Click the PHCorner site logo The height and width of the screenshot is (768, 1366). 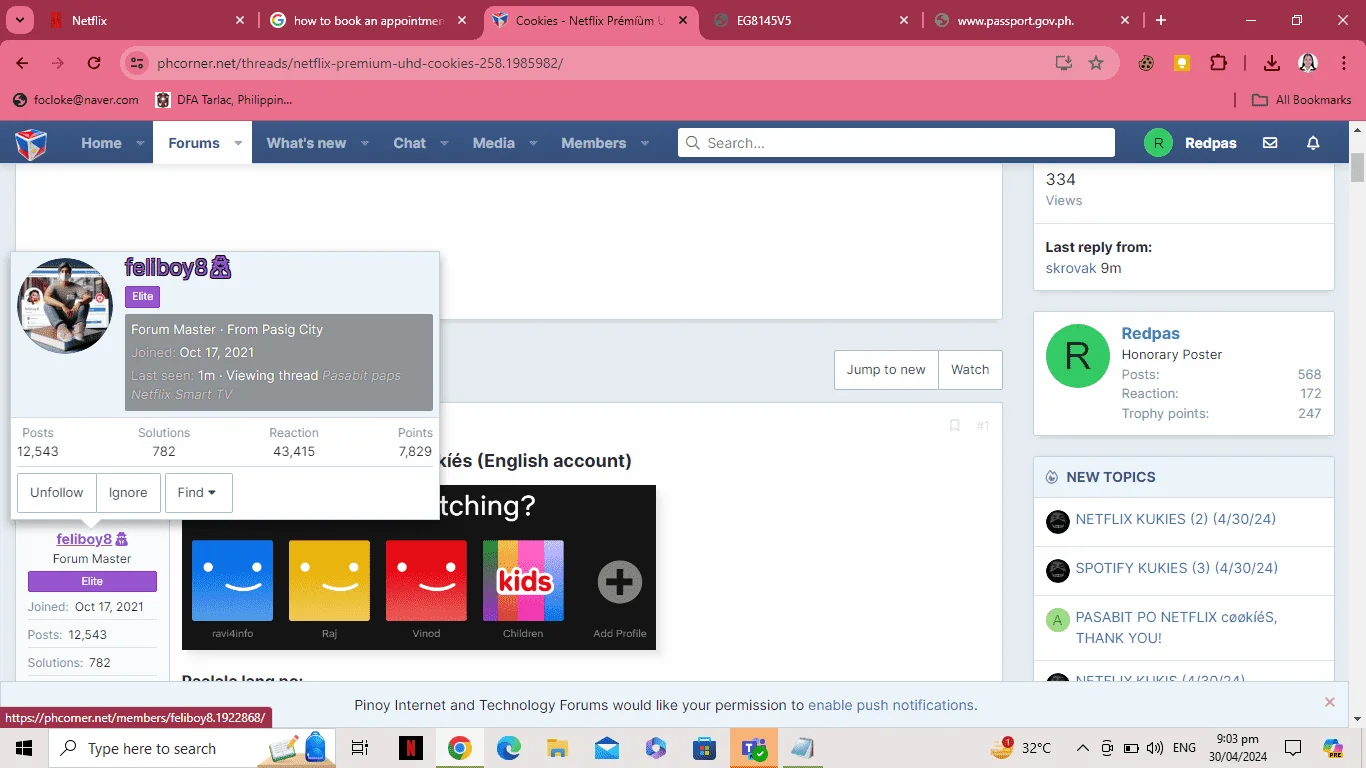click(31, 143)
